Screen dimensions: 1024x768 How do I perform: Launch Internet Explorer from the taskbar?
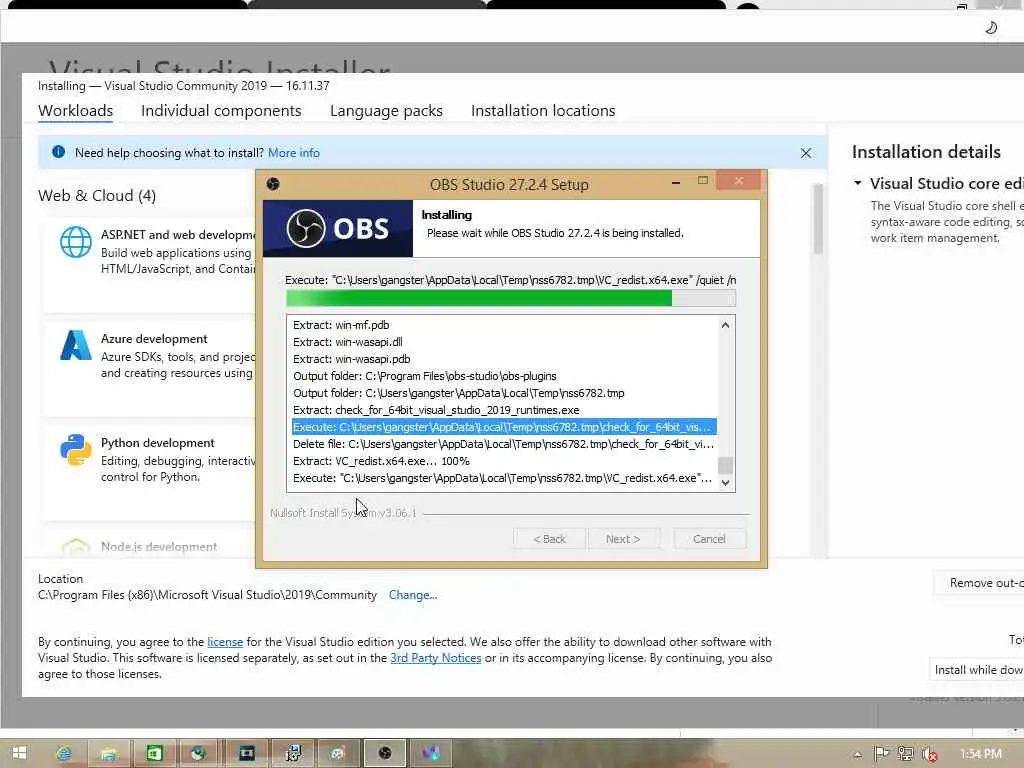coord(64,753)
